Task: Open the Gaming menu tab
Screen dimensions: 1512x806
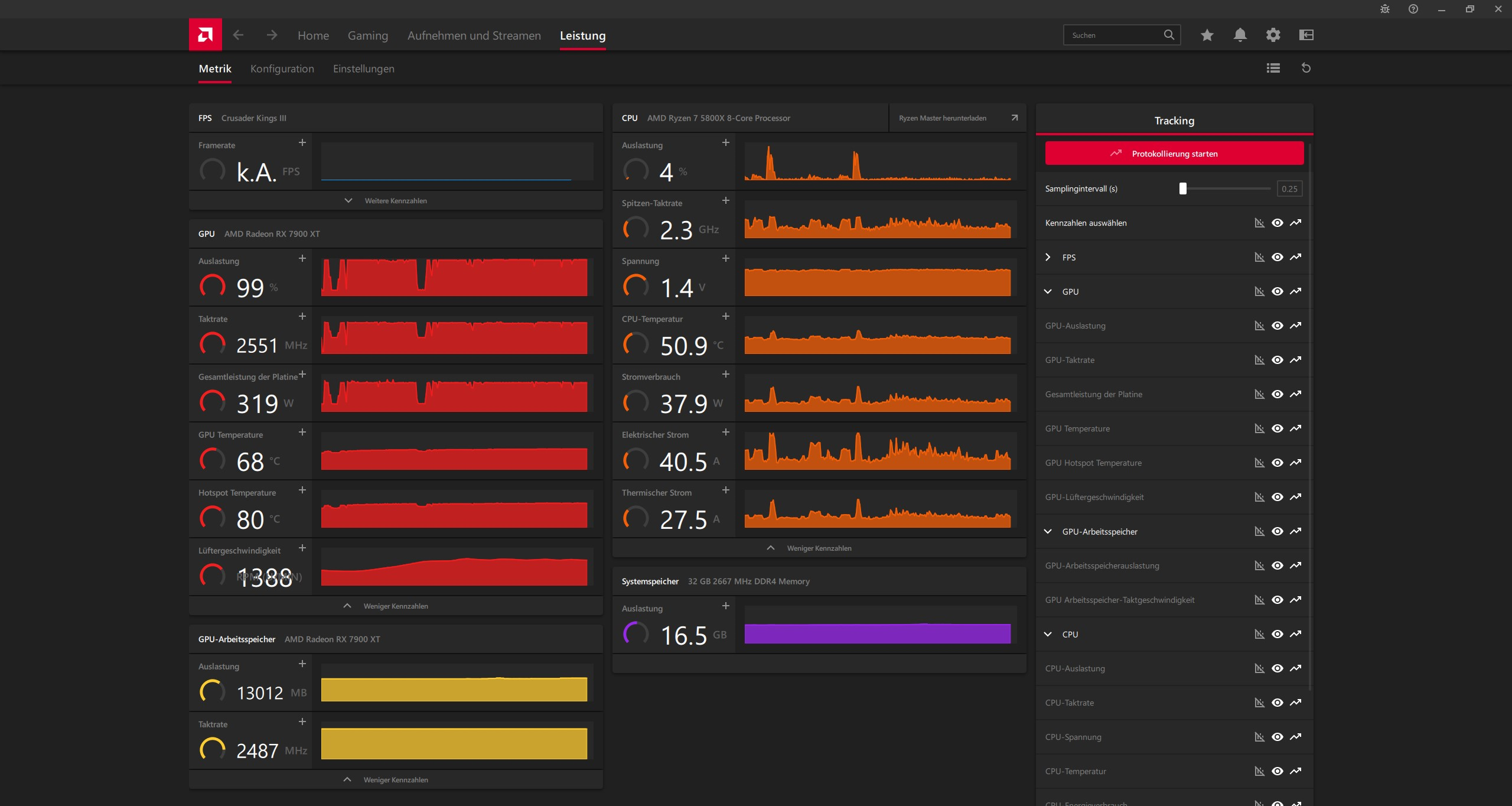Action: coord(367,35)
